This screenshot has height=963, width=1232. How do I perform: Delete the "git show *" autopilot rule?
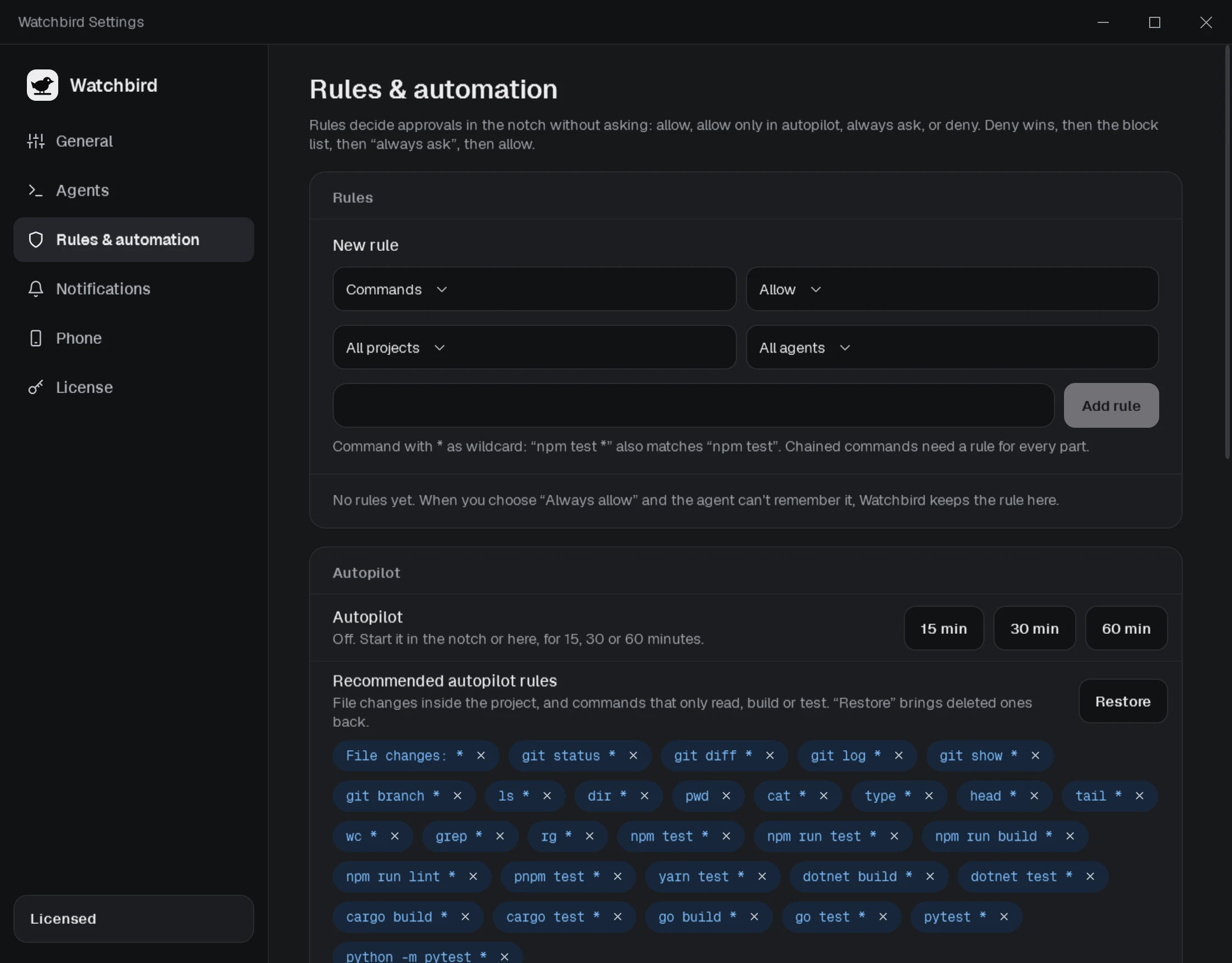(1035, 755)
